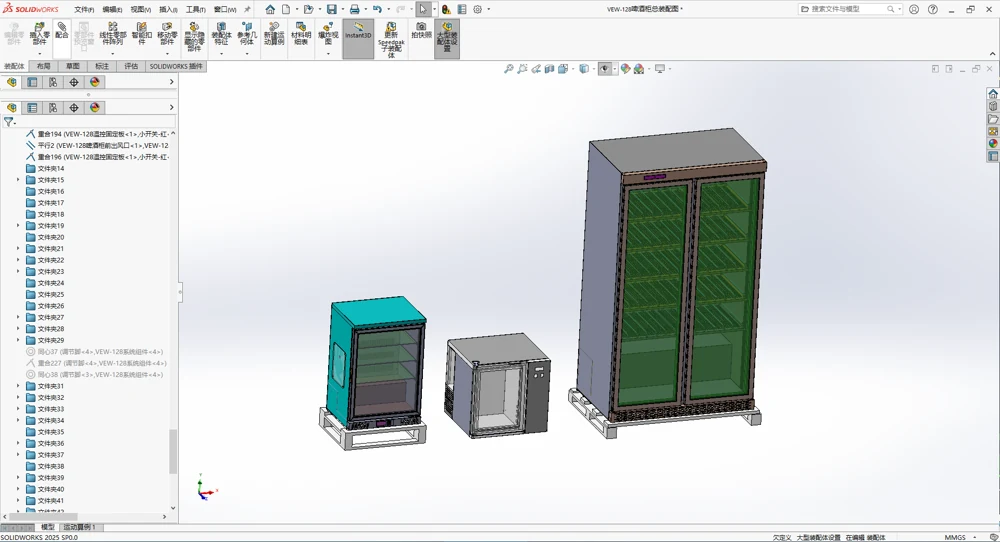This screenshot has width=1000, height=542.
Task: Open 线性零部件阵列 linear component pattern
Action: click(x=113, y=33)
